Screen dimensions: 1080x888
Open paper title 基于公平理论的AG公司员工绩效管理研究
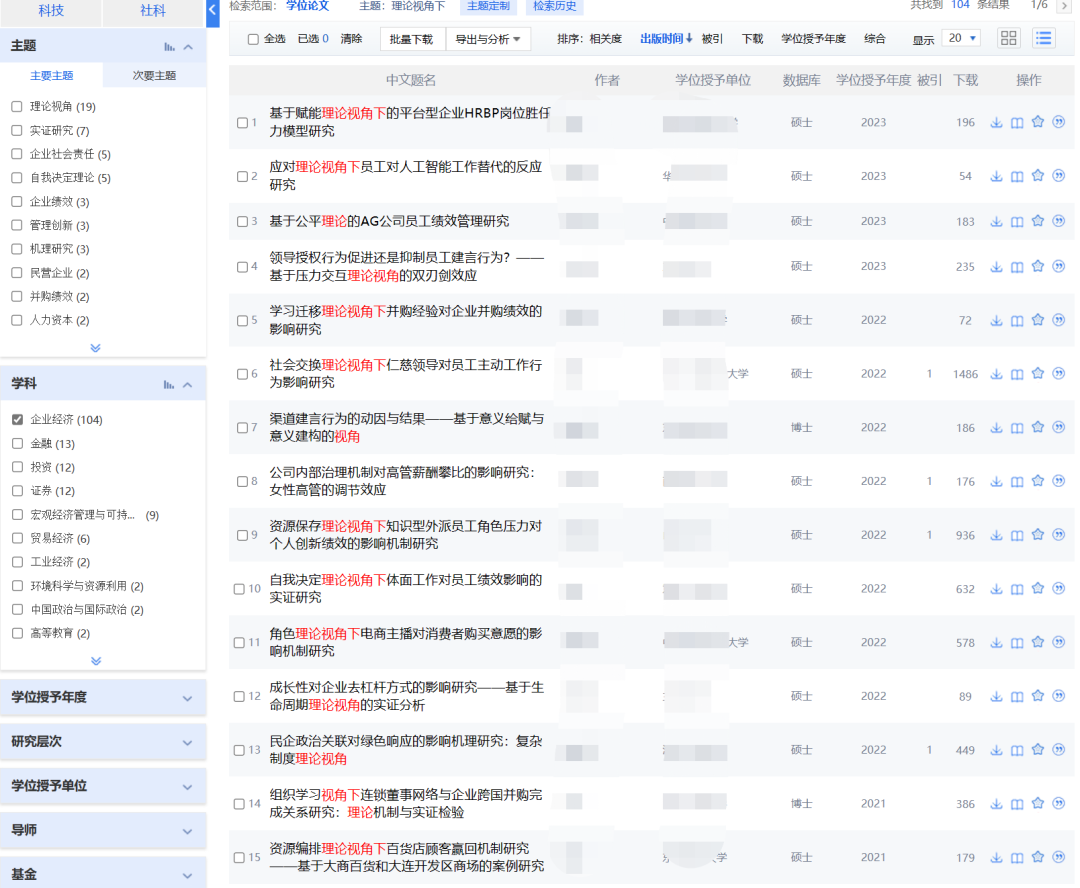[x=389, y=221]
